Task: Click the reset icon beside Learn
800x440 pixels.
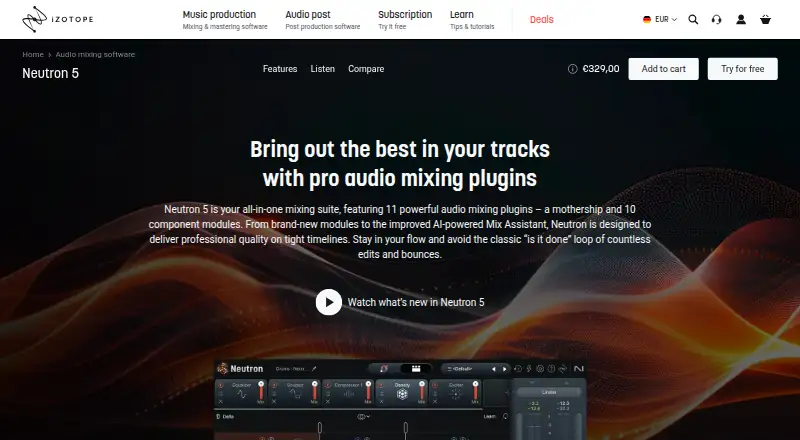Action: click(x=505, y=417)
